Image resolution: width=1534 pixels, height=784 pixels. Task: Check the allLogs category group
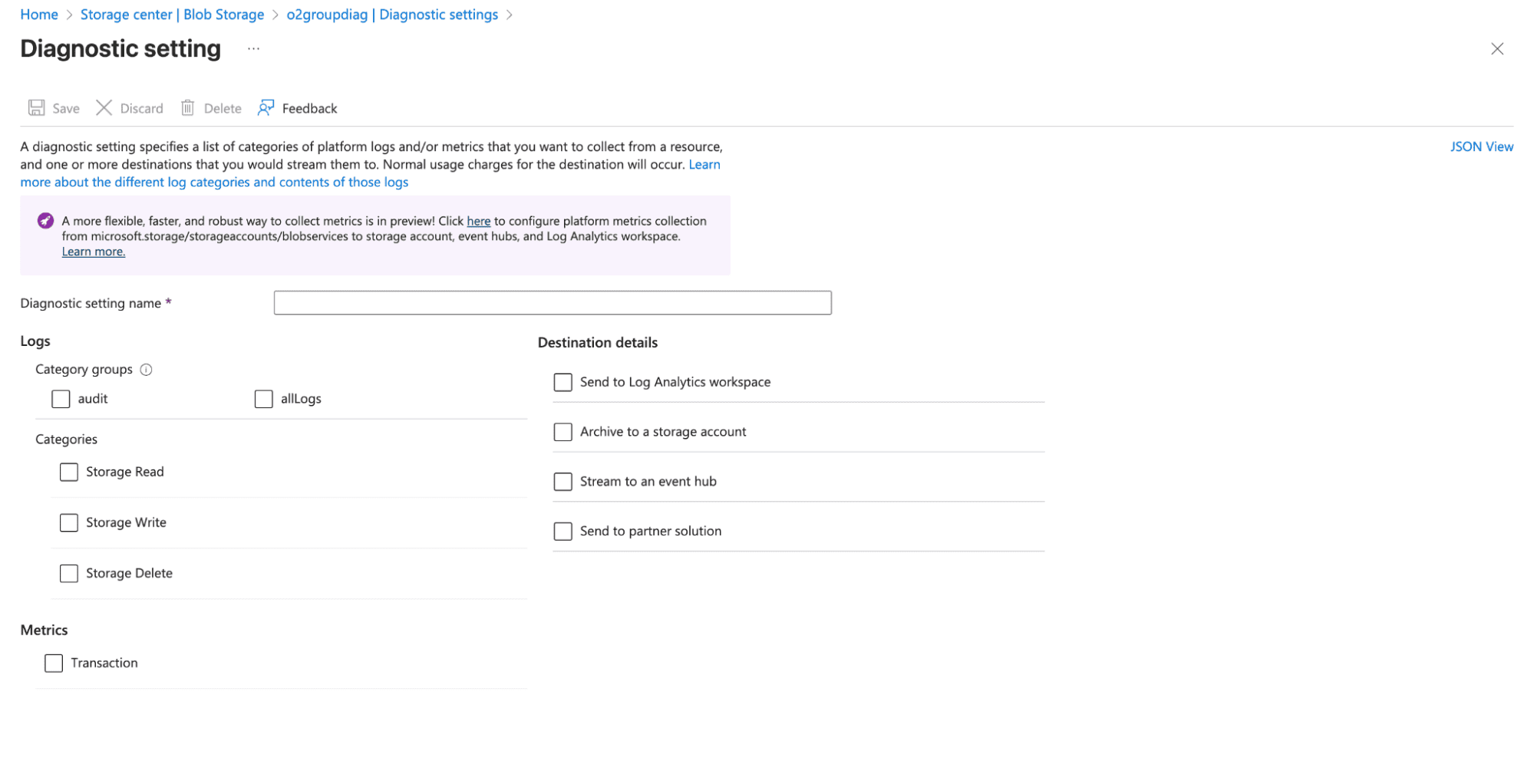[x=263, y=398]
